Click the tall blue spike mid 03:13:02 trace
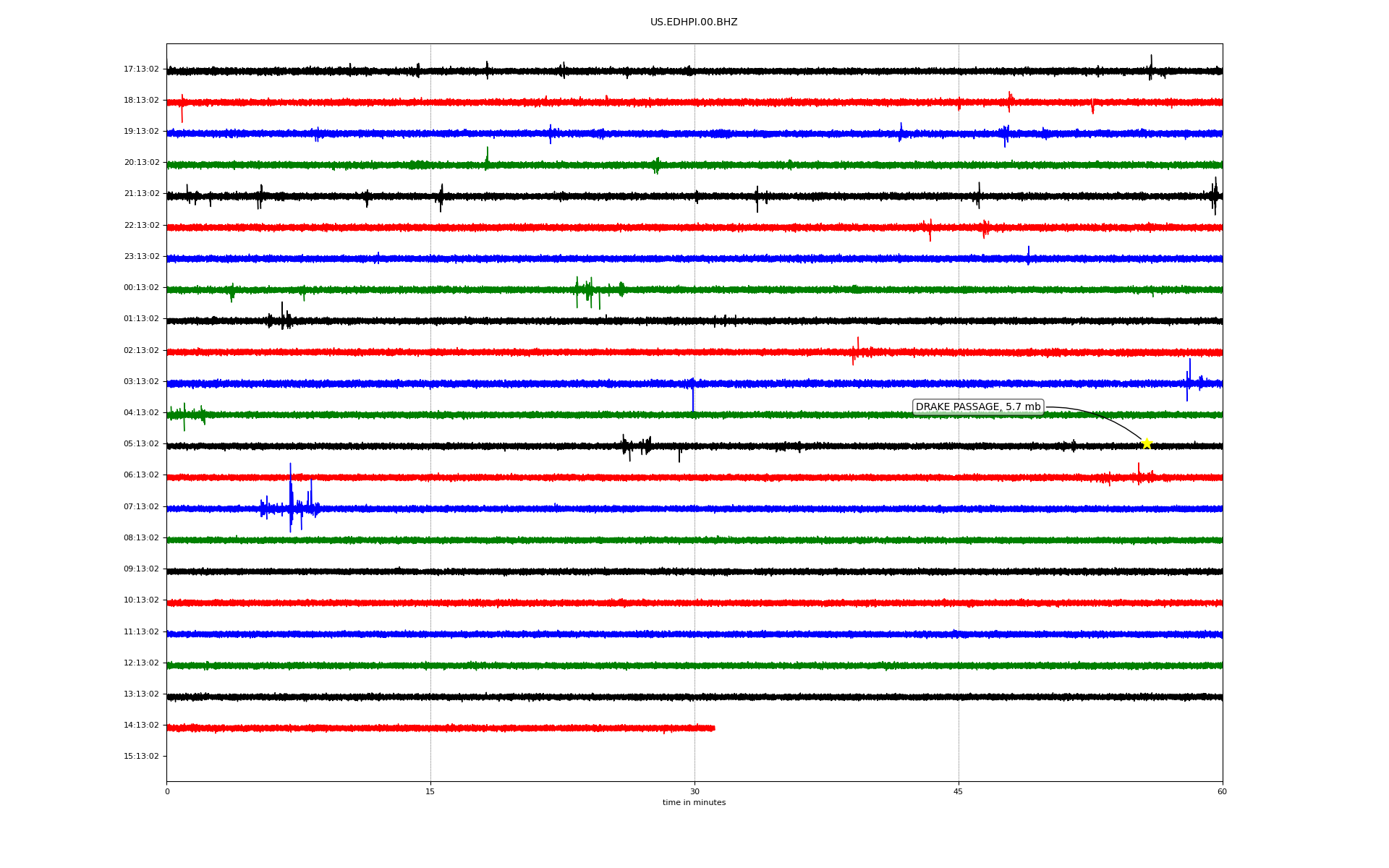 693,394
